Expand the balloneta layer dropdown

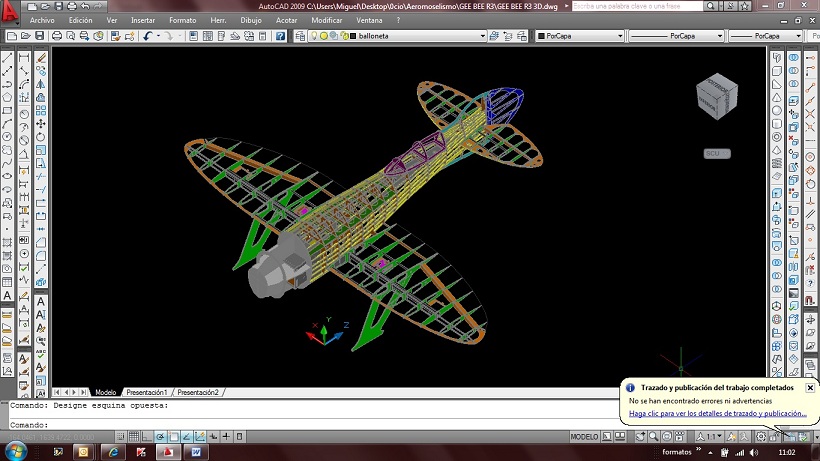click(x=482, y=36)
